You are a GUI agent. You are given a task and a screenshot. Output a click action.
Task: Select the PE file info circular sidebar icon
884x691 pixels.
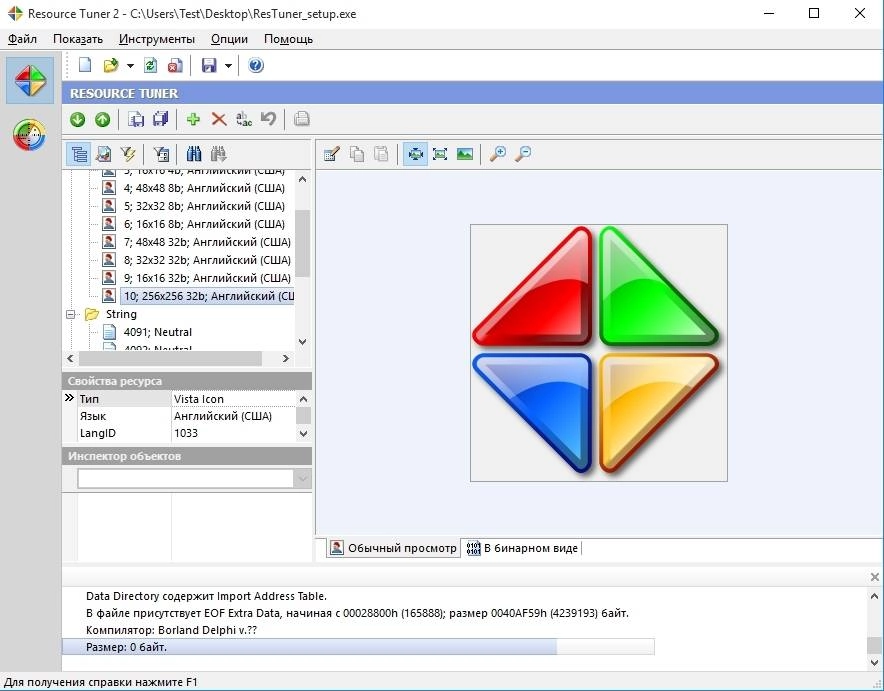[29, 135]
